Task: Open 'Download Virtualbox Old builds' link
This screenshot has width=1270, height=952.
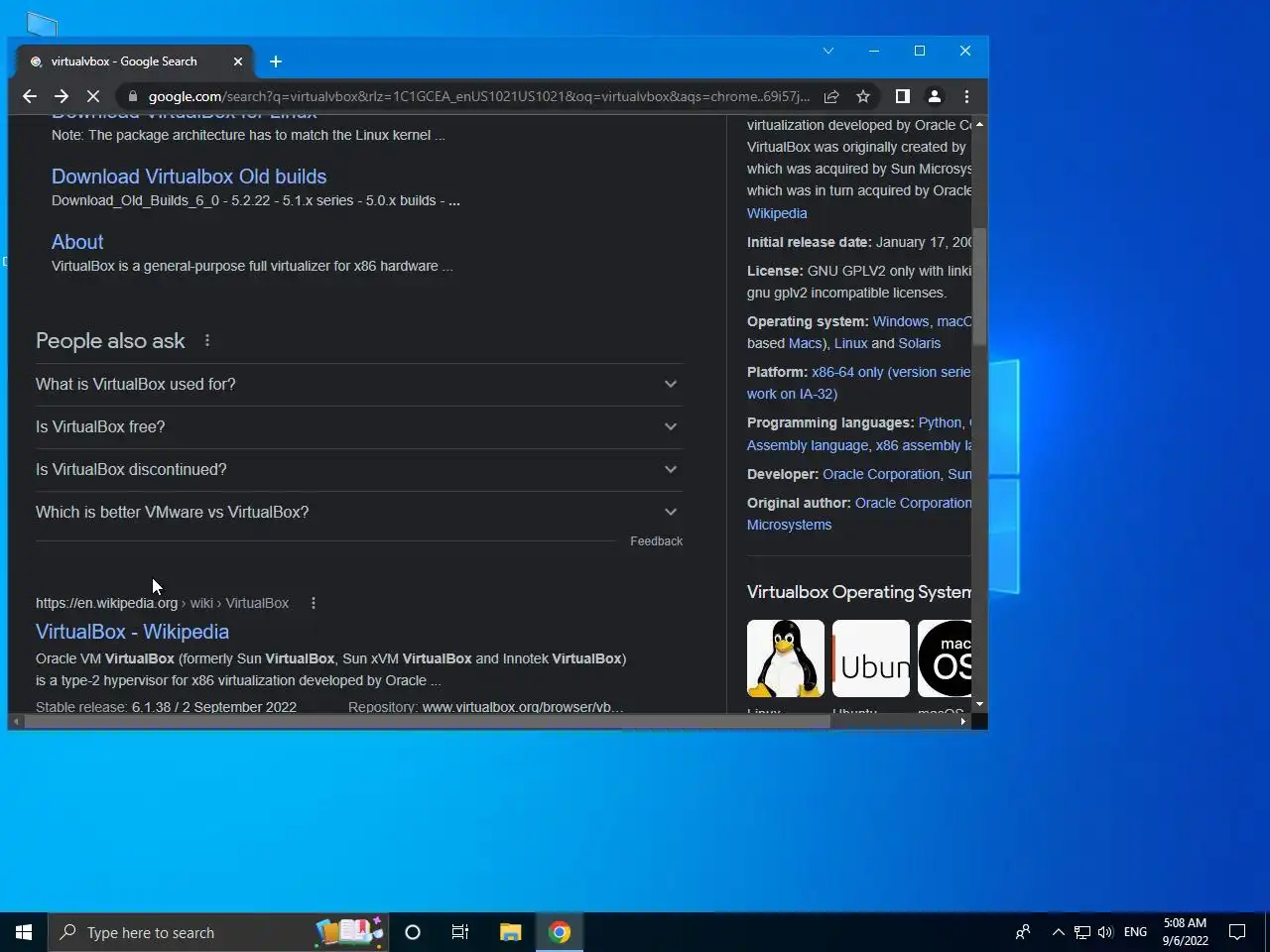Action: pyautogui.click(x=189, y=177)
